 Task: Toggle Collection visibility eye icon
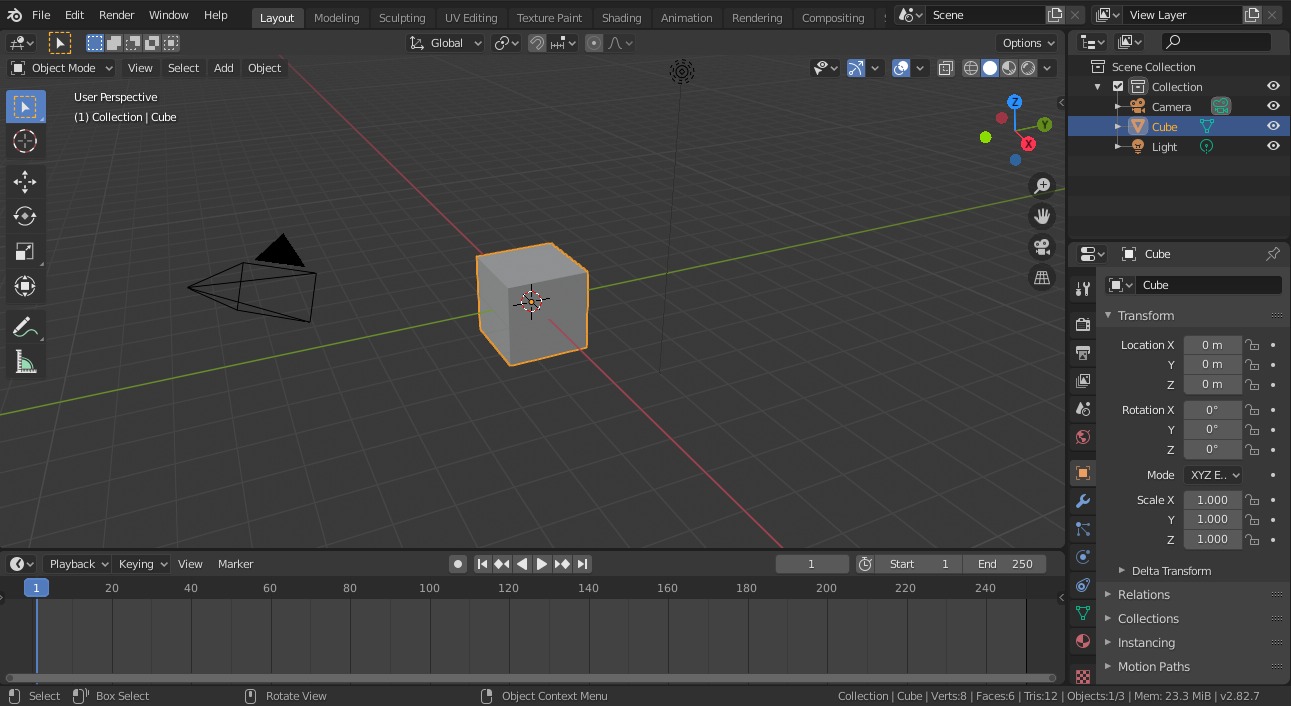1273,86
